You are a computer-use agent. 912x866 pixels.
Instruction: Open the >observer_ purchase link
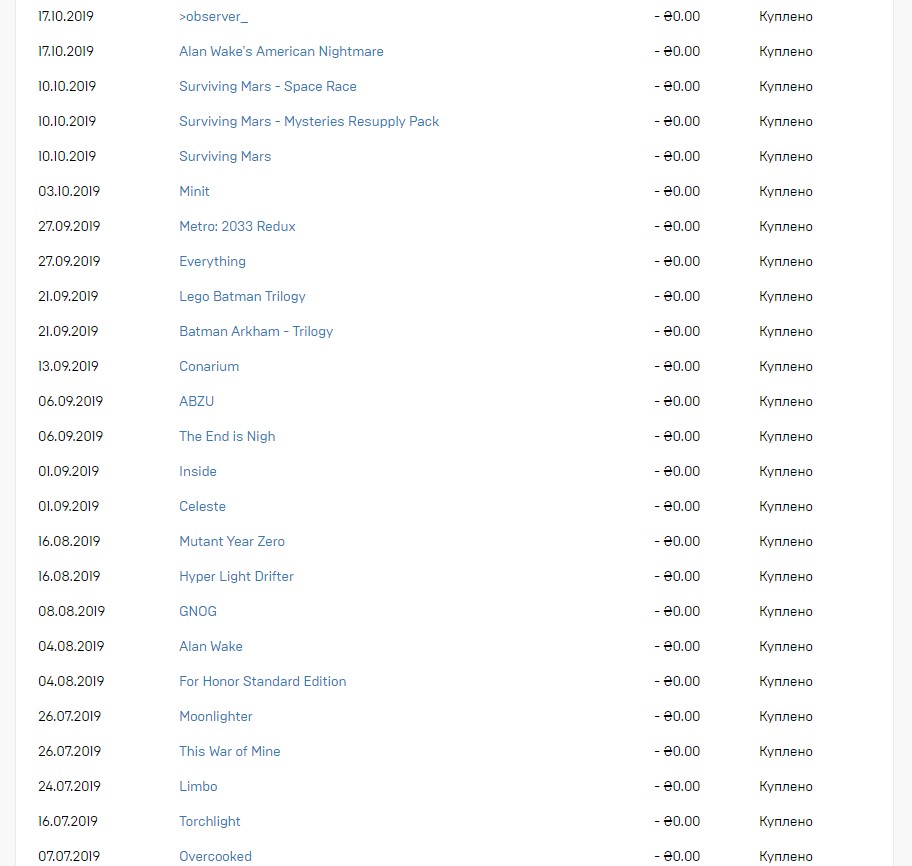click(213, 17)
